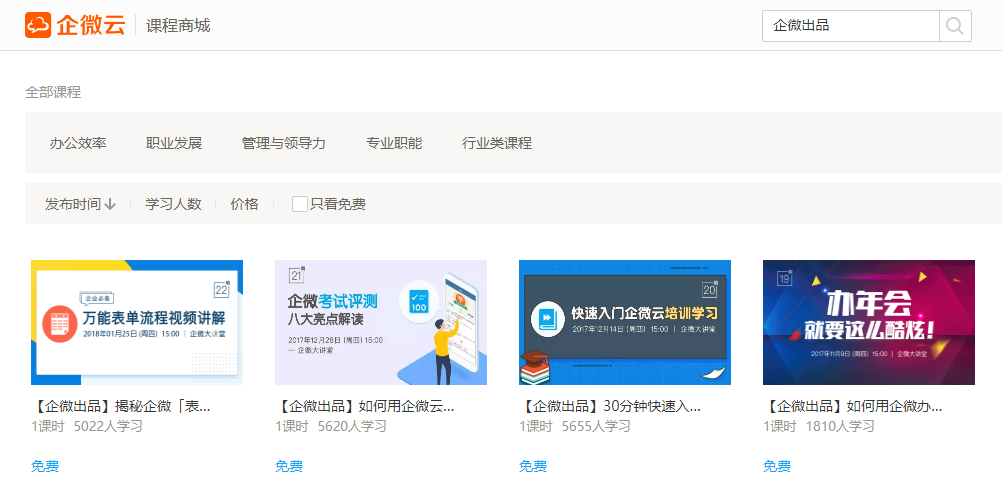Open the 管理与领导力 category
The width and height of the screenshot is (1002, 503).
click(284, 143)
